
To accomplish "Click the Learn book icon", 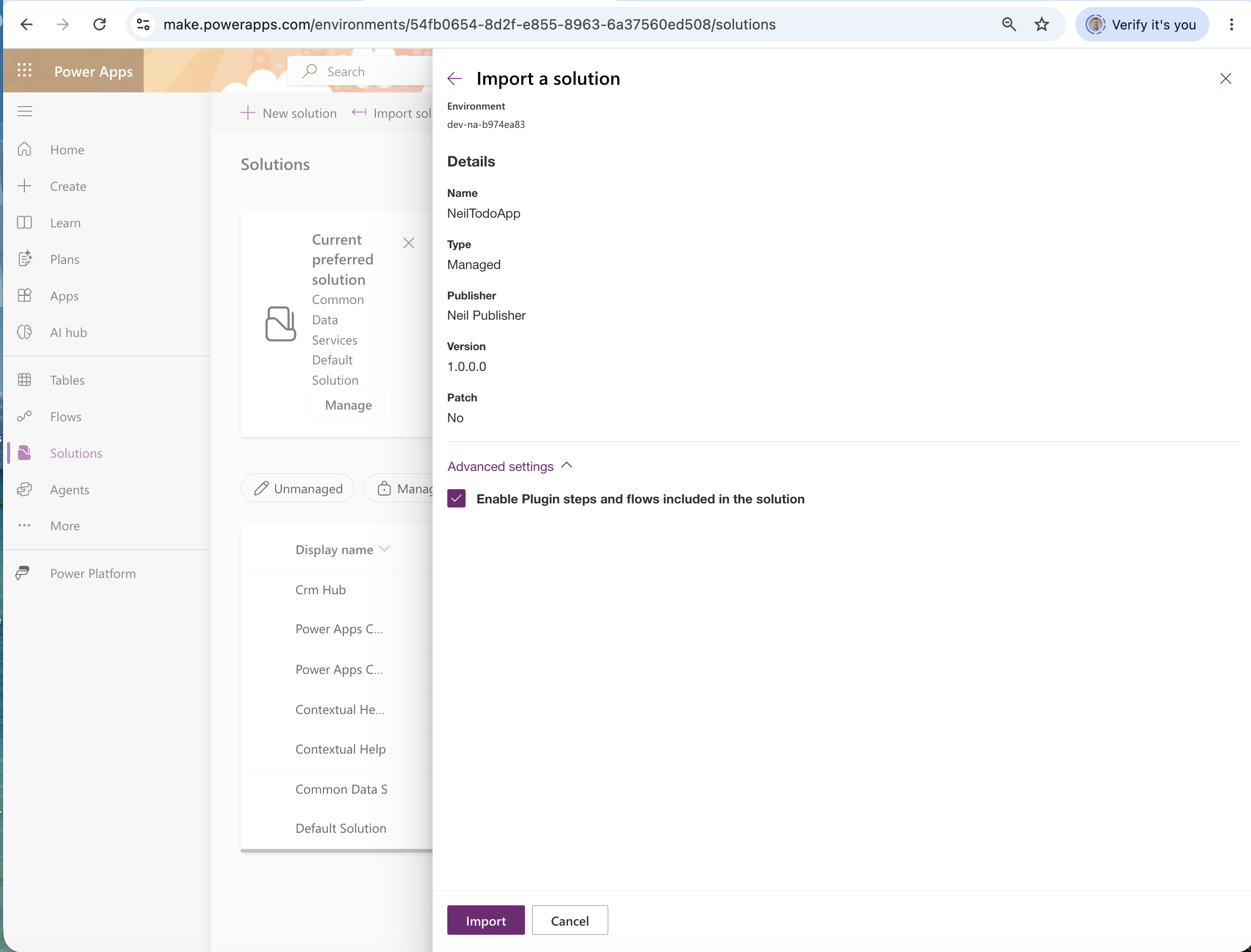I will coord(24,222).
